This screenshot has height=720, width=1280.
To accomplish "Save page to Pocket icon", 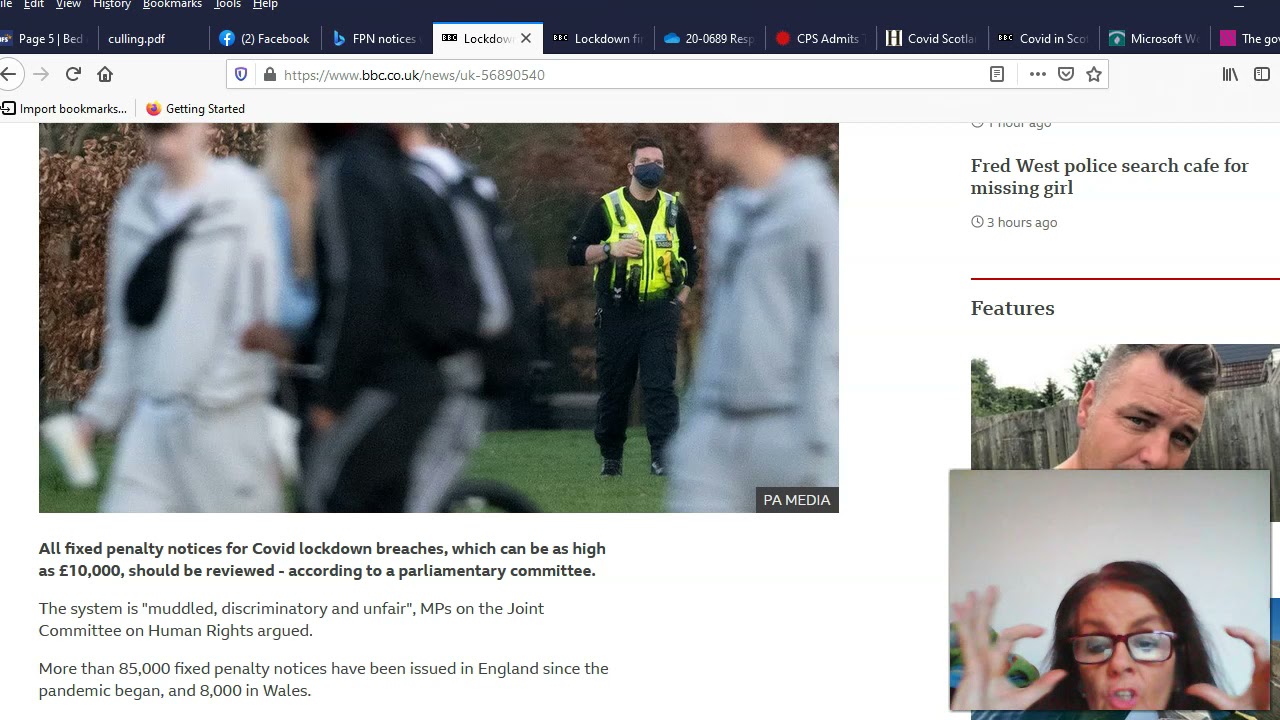I will click(1066, 74).
